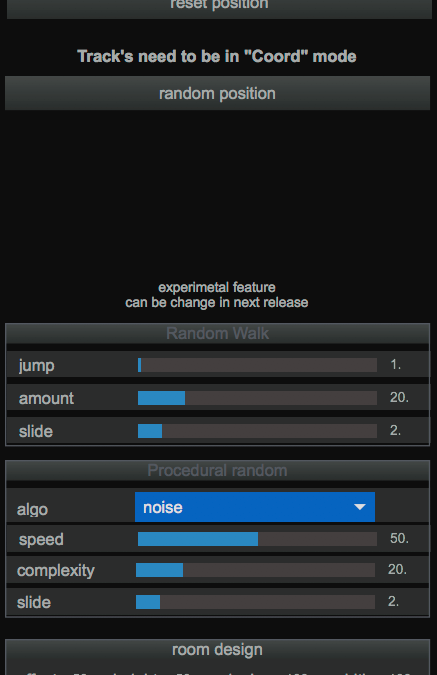Collapse the Procedural random section header
The image size is (437, 675).
coord(217,471)
